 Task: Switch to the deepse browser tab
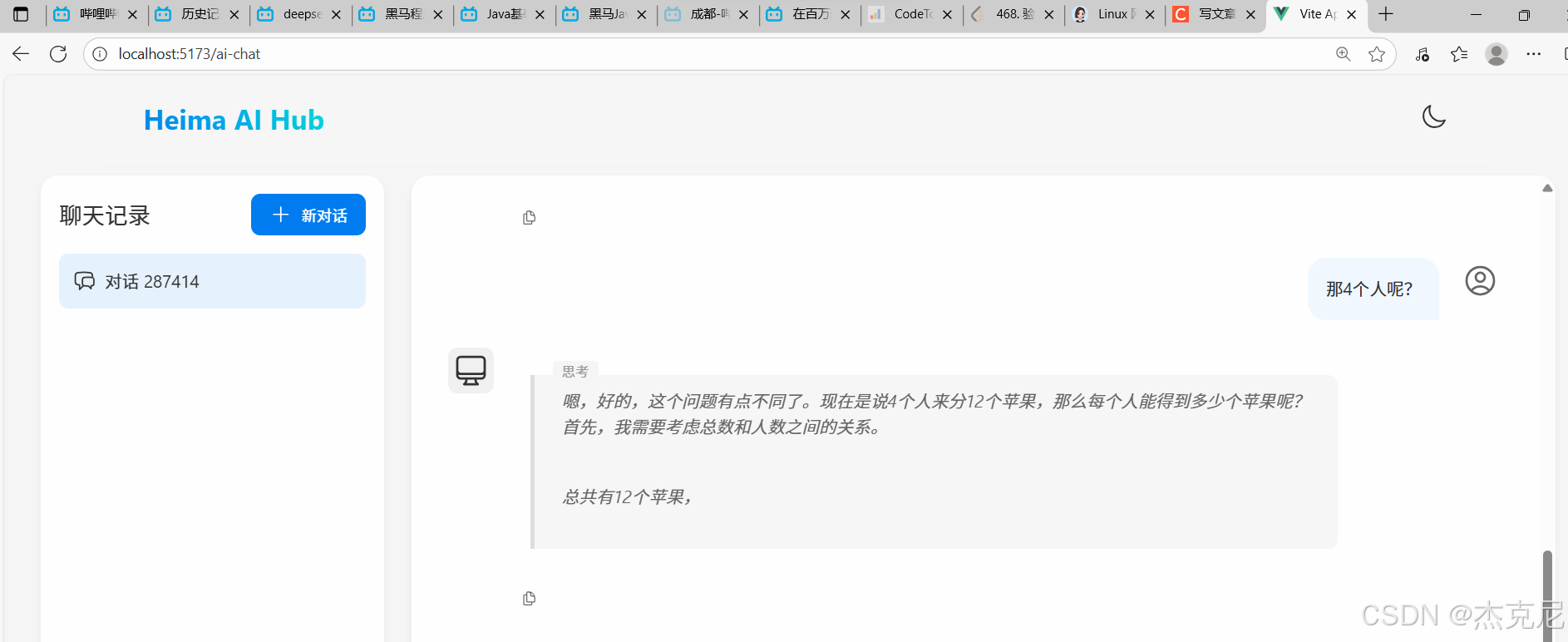click(299, 14)
